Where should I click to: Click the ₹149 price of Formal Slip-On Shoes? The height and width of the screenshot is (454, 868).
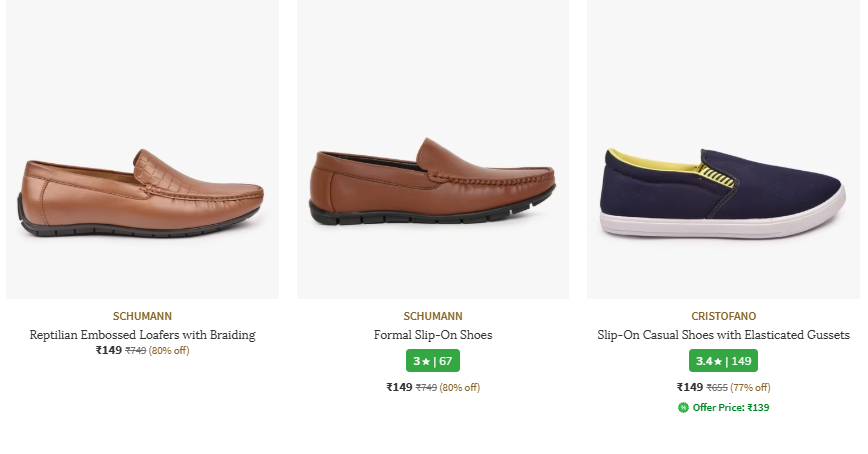(x=399, y=387)
